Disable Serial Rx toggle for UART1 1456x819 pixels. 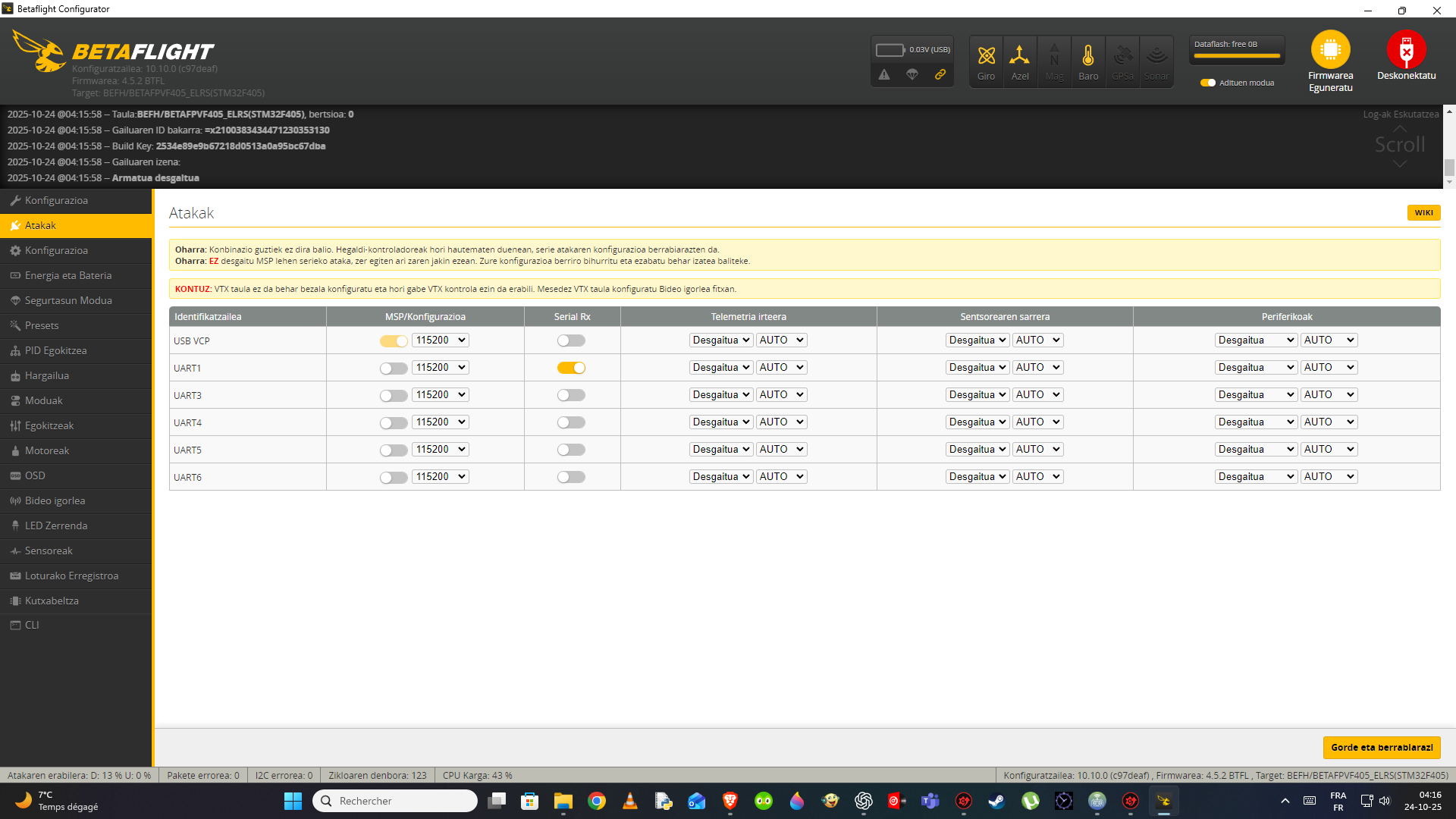[x=571, y=368]
